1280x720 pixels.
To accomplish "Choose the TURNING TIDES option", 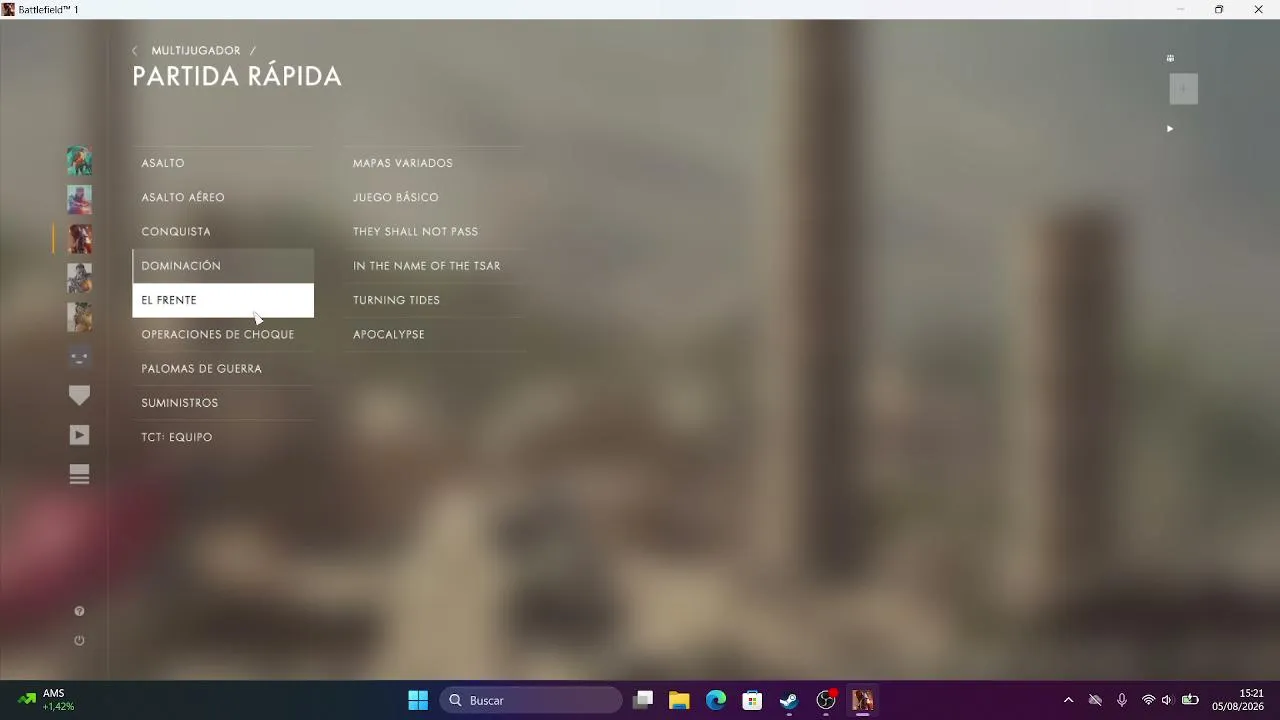I will [x=434, y=300].
